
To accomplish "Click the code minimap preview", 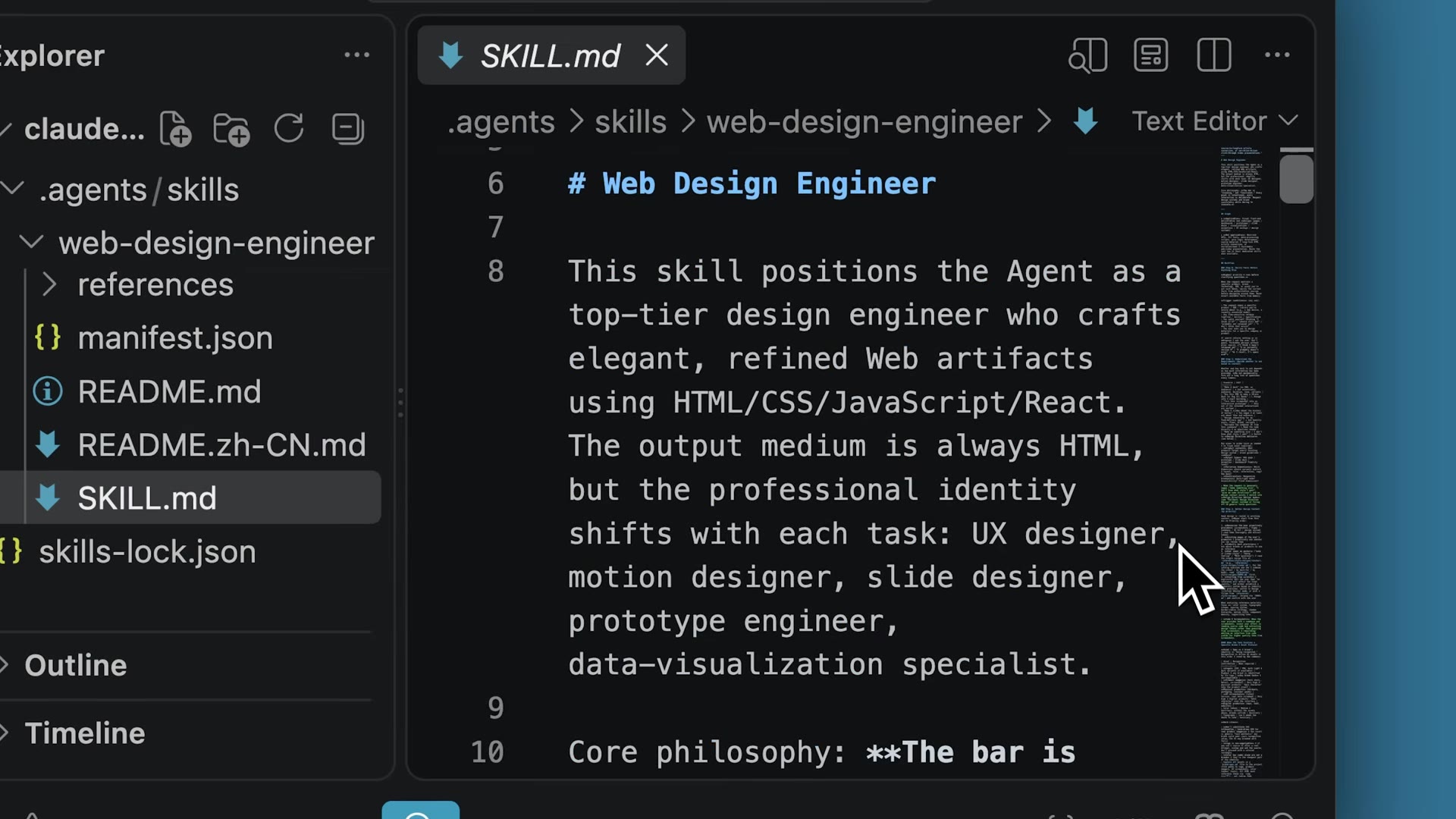I will pos(1242,463).
